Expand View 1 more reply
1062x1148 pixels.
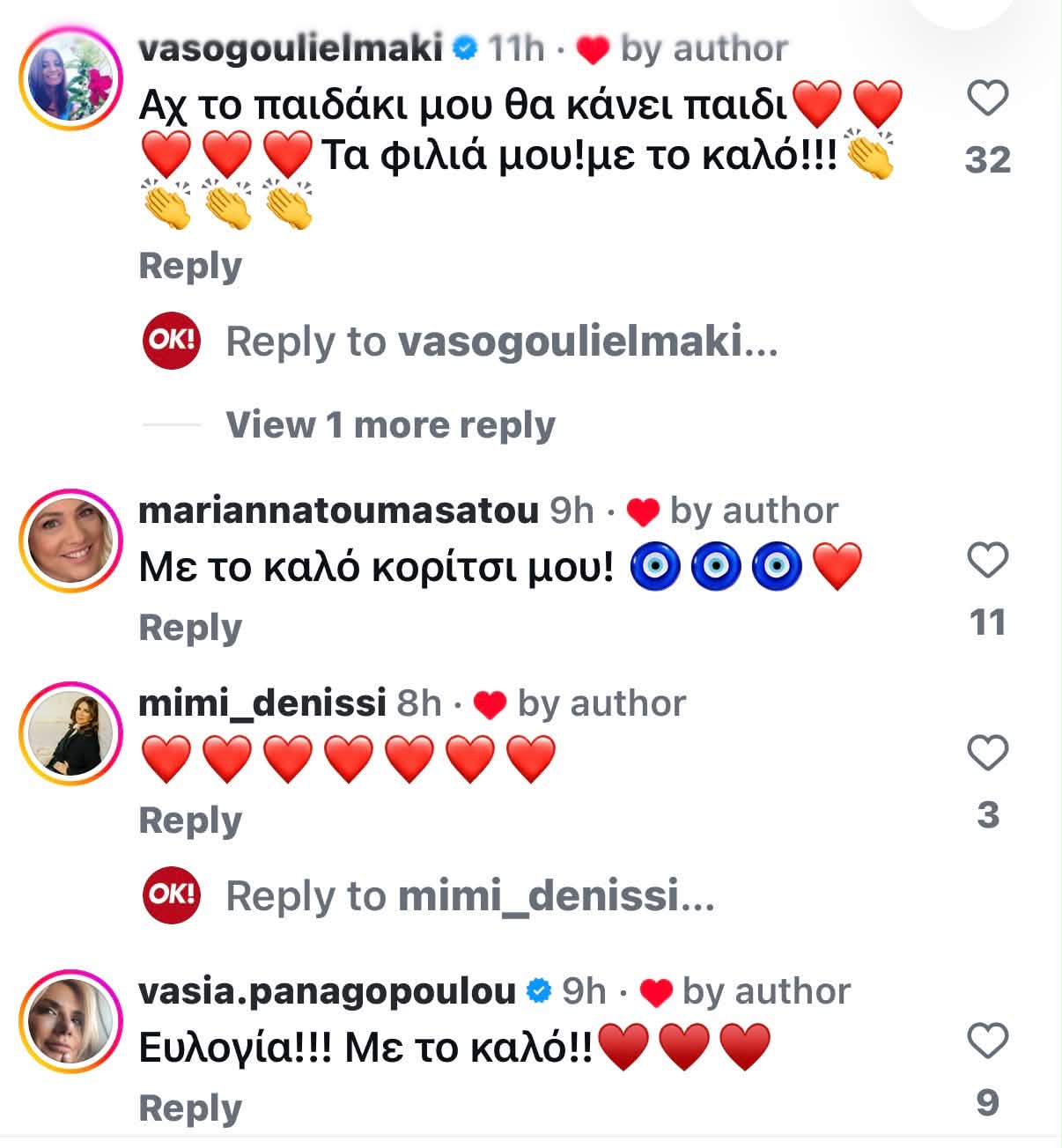point(390,425)
